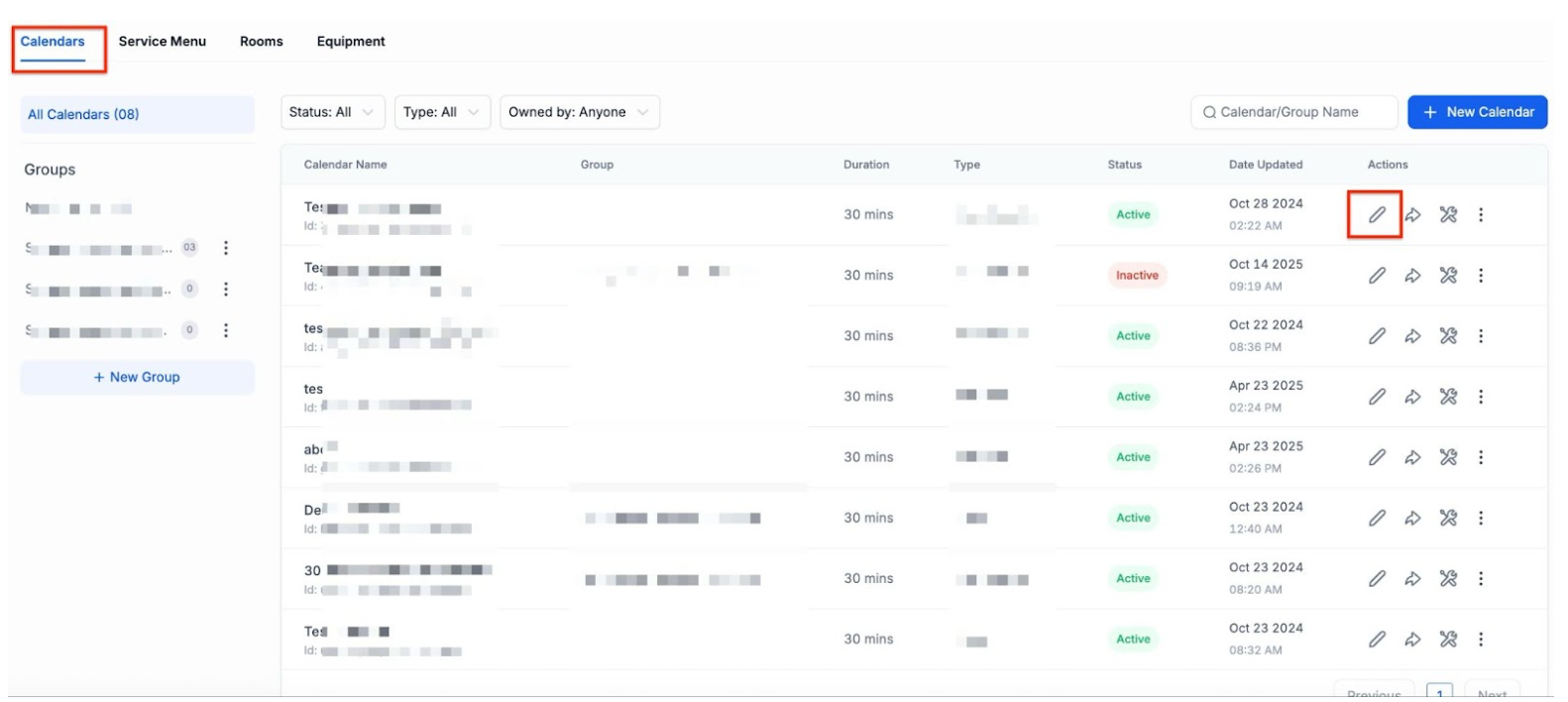Click the + New Group button

[137, 378]
